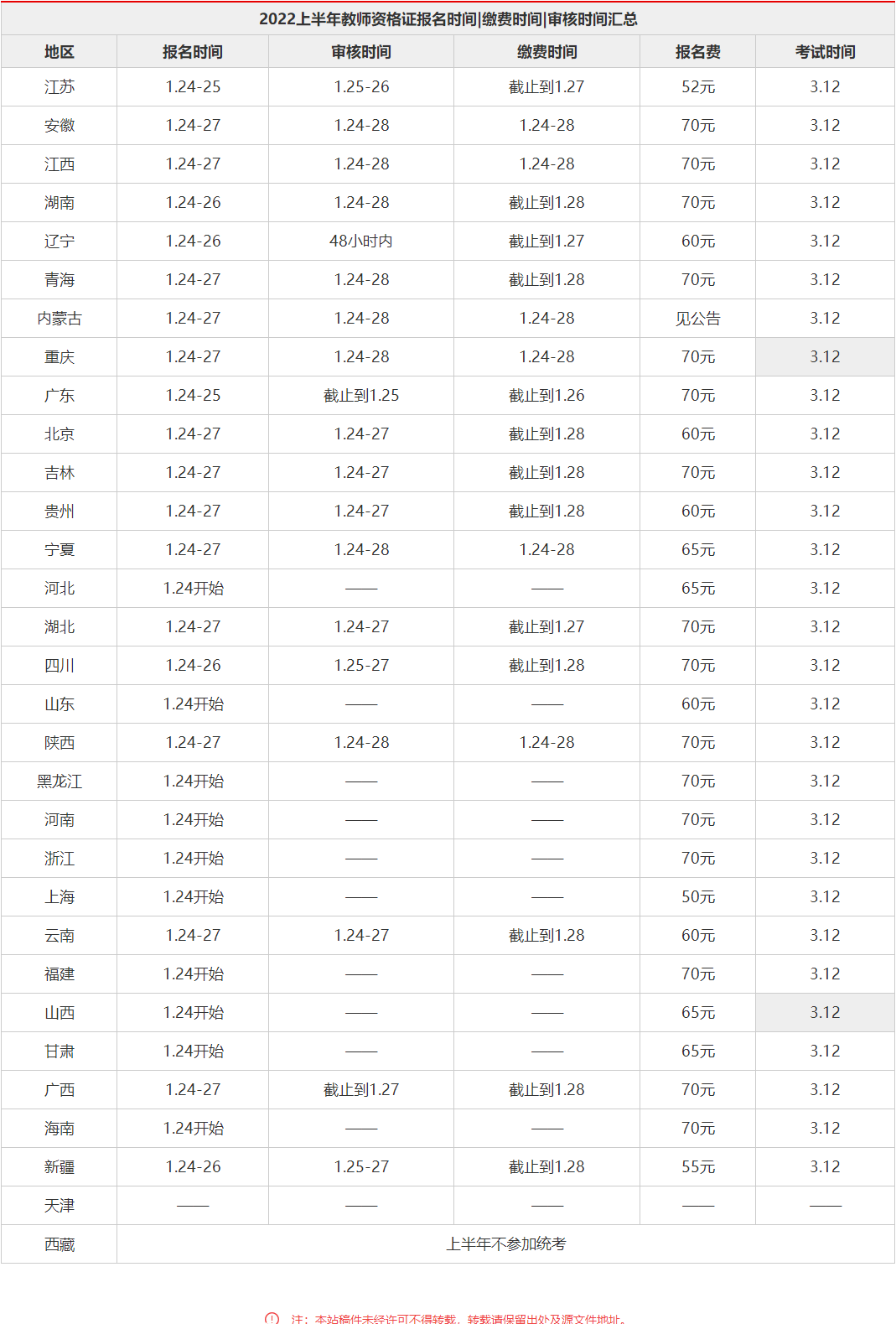Click the 52元 fee cell
Viewport: 896px width, 1324px height.
click(698, 87)
